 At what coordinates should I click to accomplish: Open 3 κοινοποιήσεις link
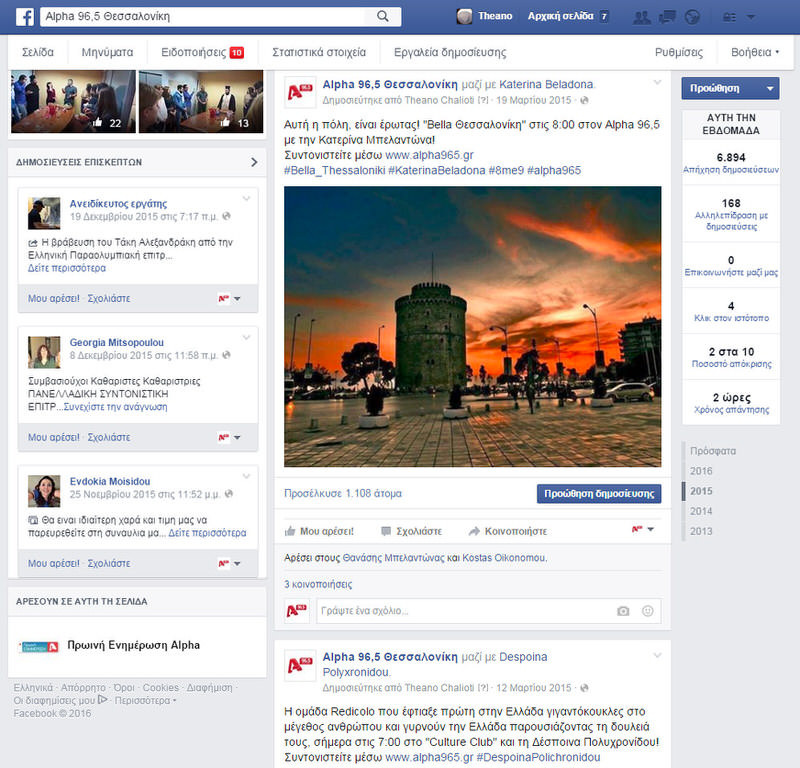click(x=318, y=584)
